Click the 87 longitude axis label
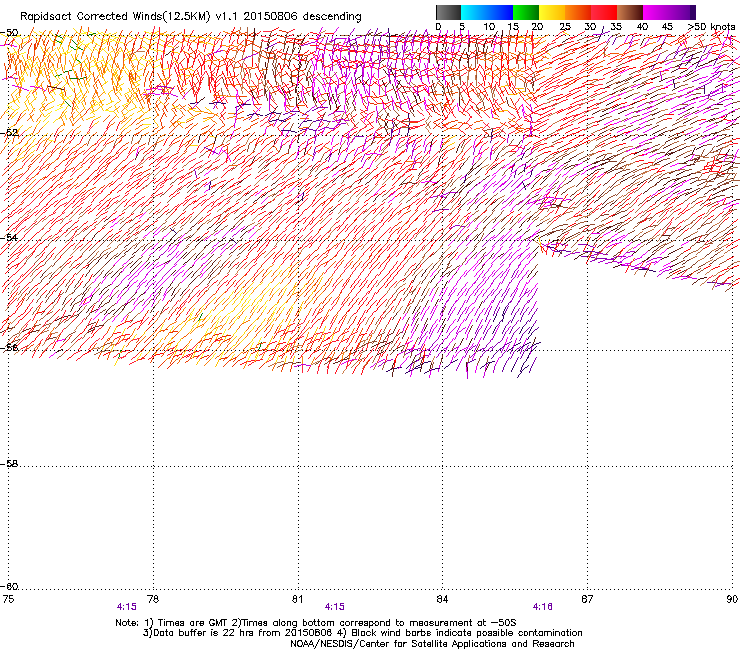 [x=587, y=599]
